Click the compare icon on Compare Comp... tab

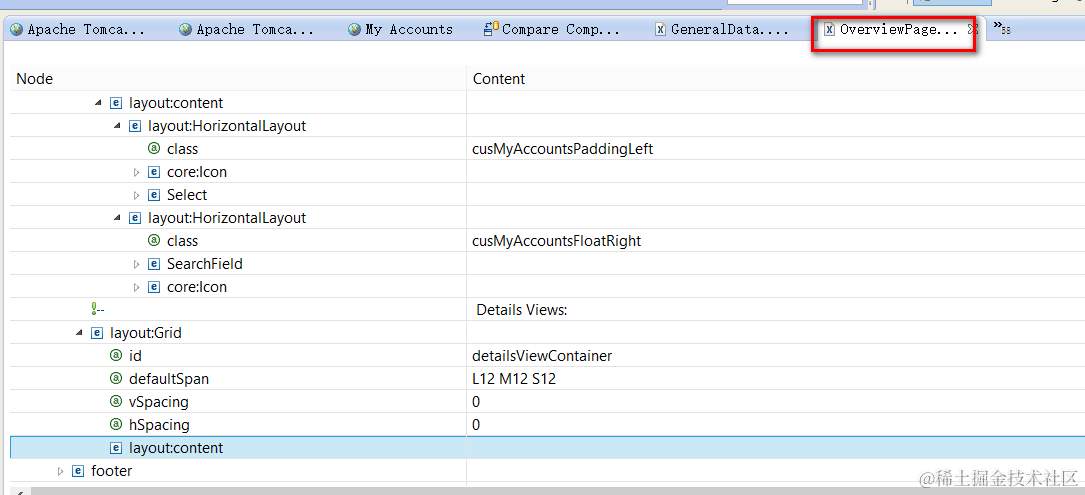point(491,29)
